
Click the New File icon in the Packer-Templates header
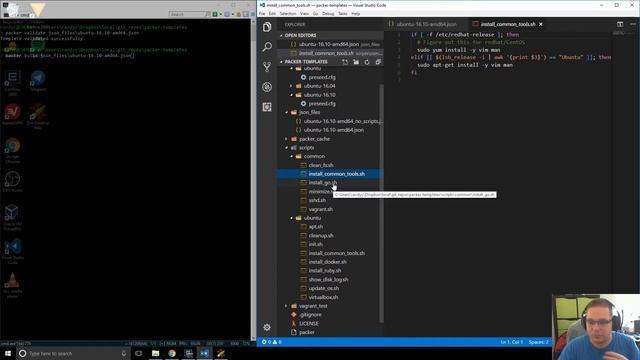click(345, 62)
